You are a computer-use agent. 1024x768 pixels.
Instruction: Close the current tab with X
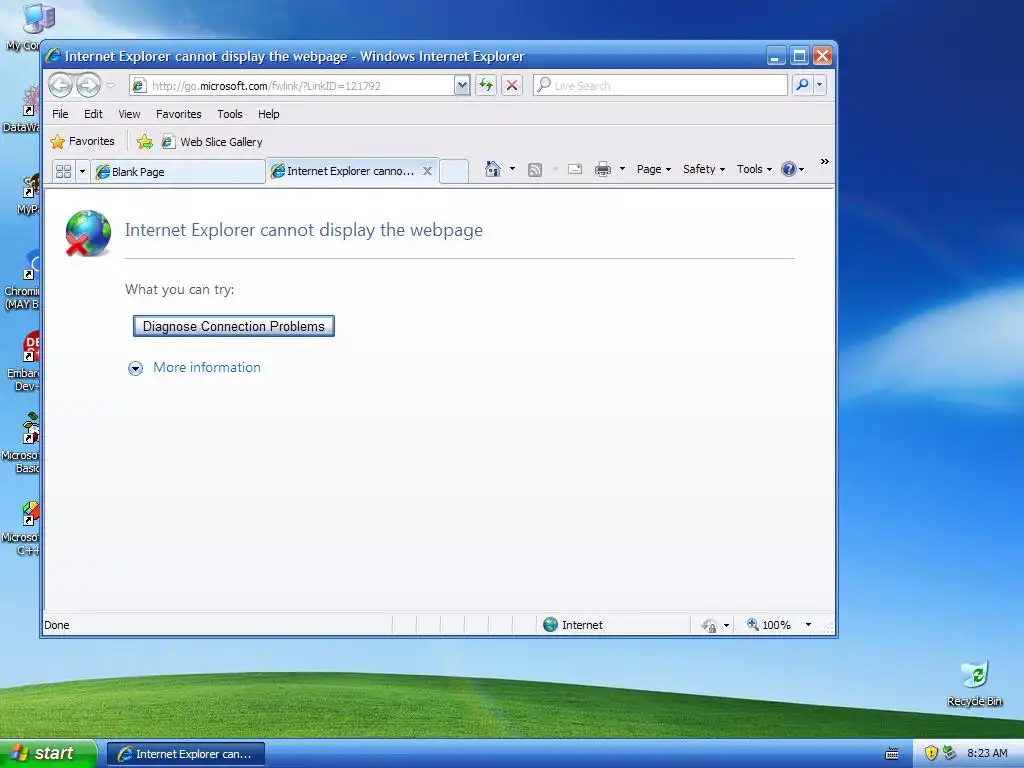[x=427, y=171]
